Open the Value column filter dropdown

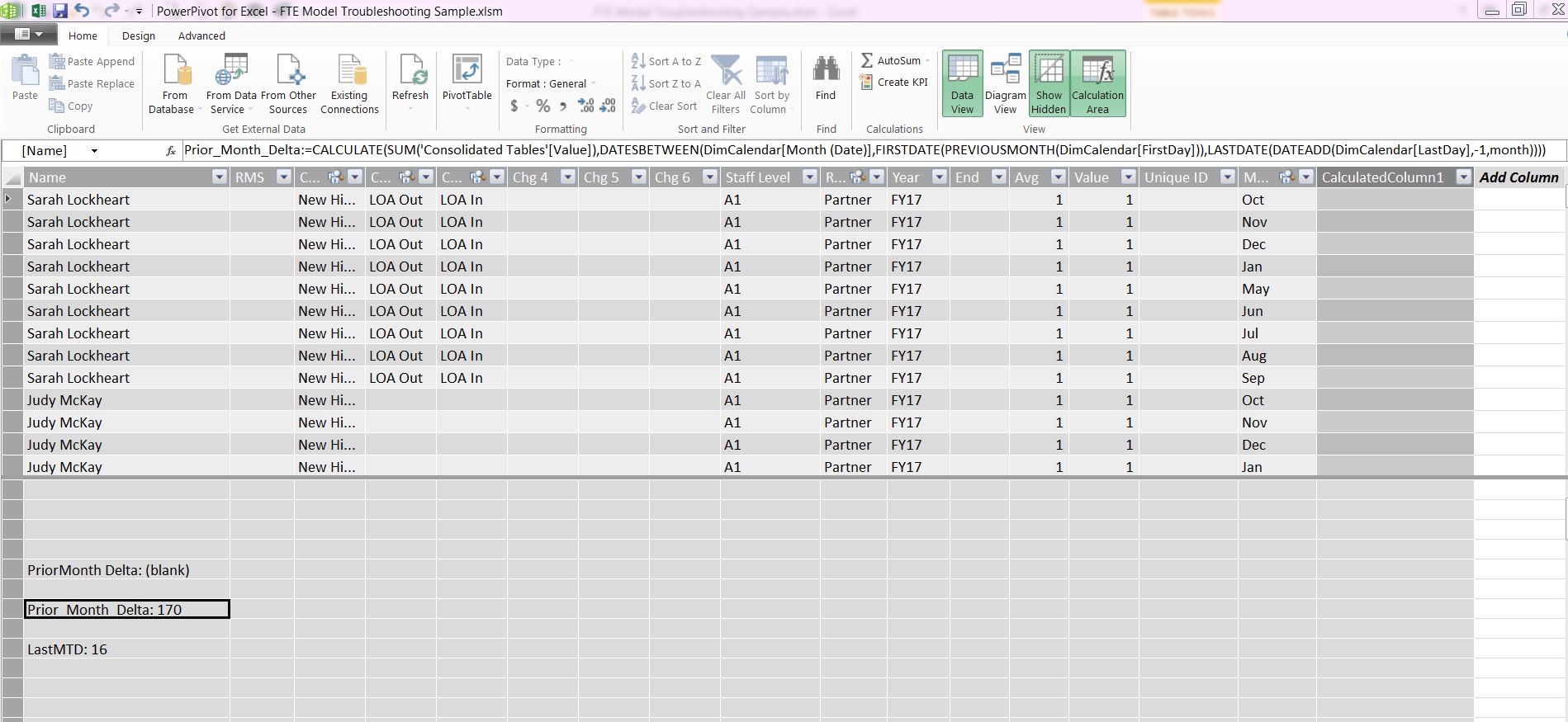pos(1129,177)
